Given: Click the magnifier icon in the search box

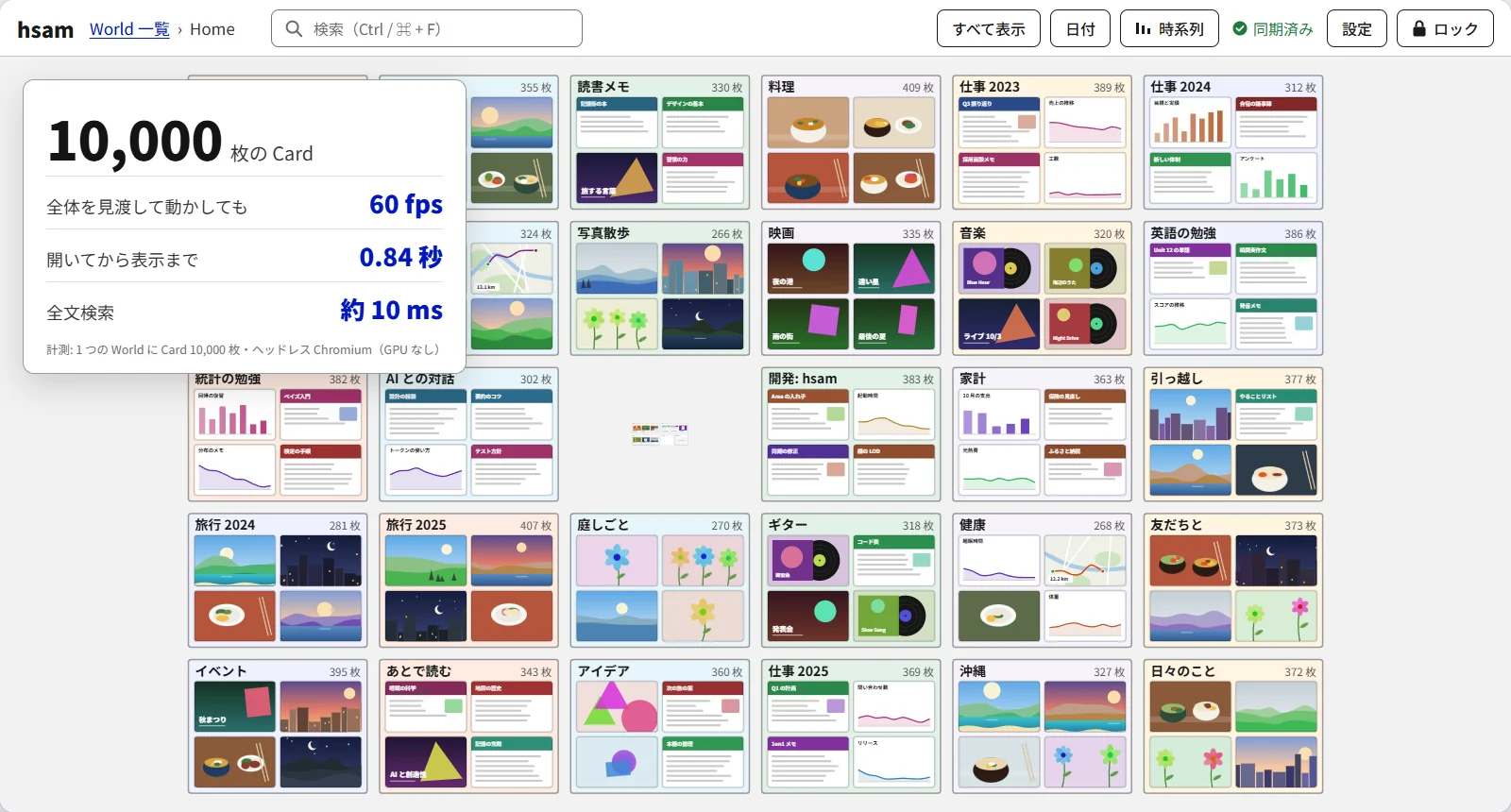Looking at the screenshot, I should pyautogui.click(x=294, y=29).
